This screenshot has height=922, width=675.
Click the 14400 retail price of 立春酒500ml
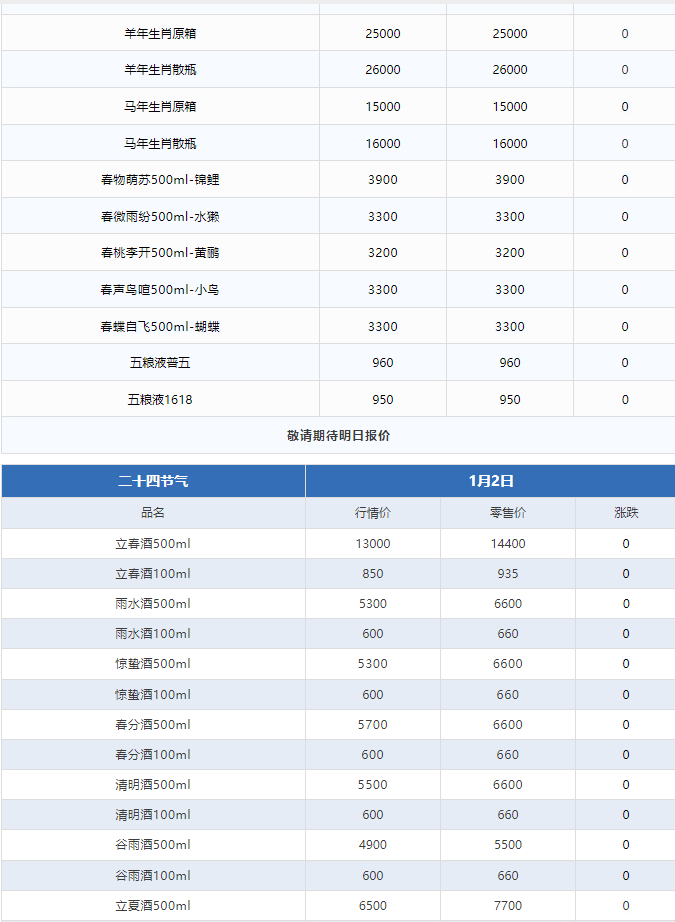coord(508,543)
